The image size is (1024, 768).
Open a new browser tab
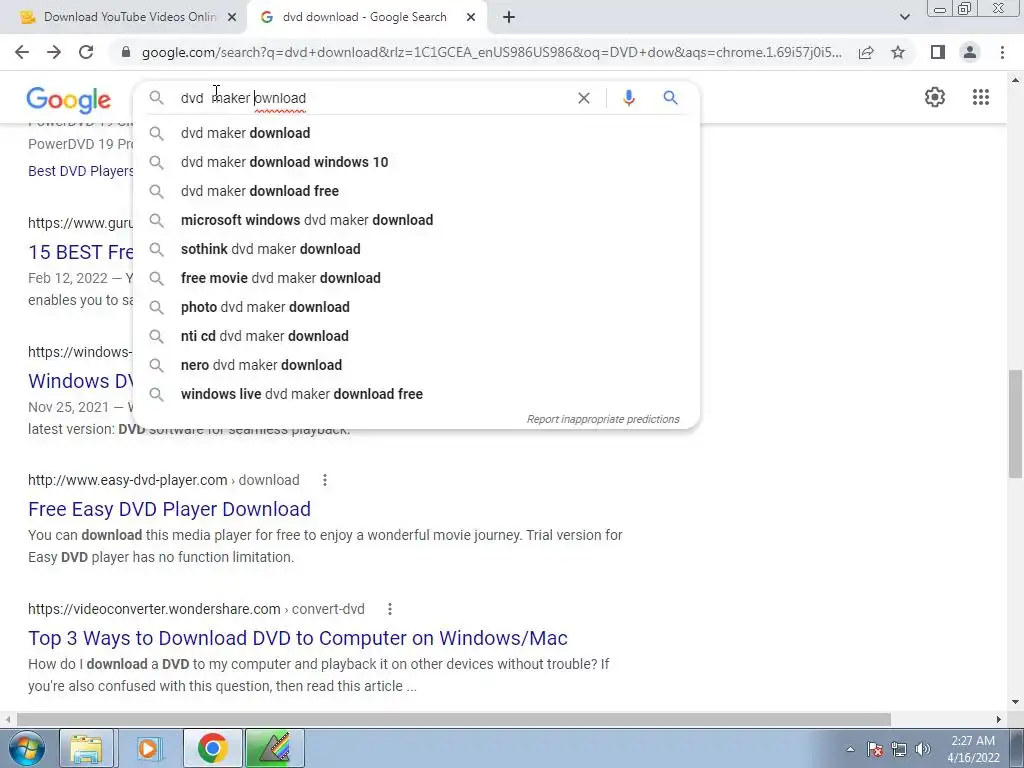pyautogui.click(x=509, y=17)
